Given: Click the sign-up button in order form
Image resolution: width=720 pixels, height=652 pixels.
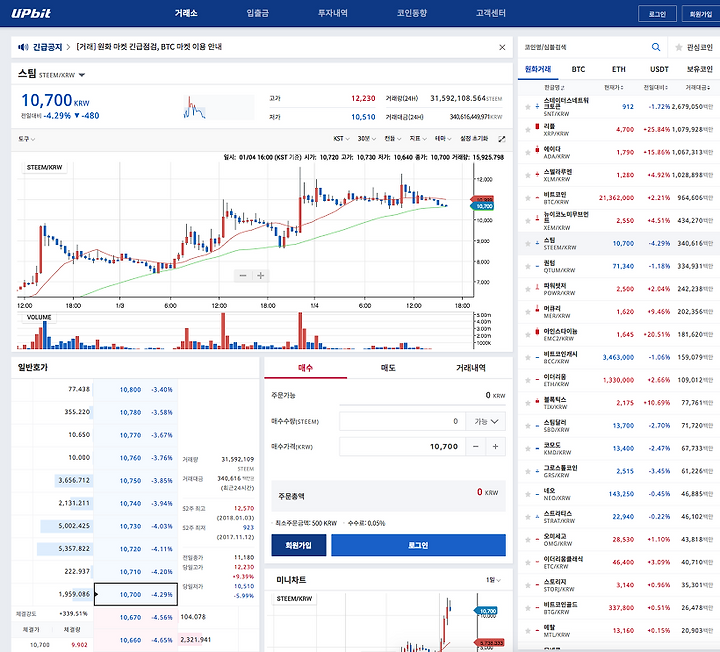Looking at the screenshot, I should point(298,545).
